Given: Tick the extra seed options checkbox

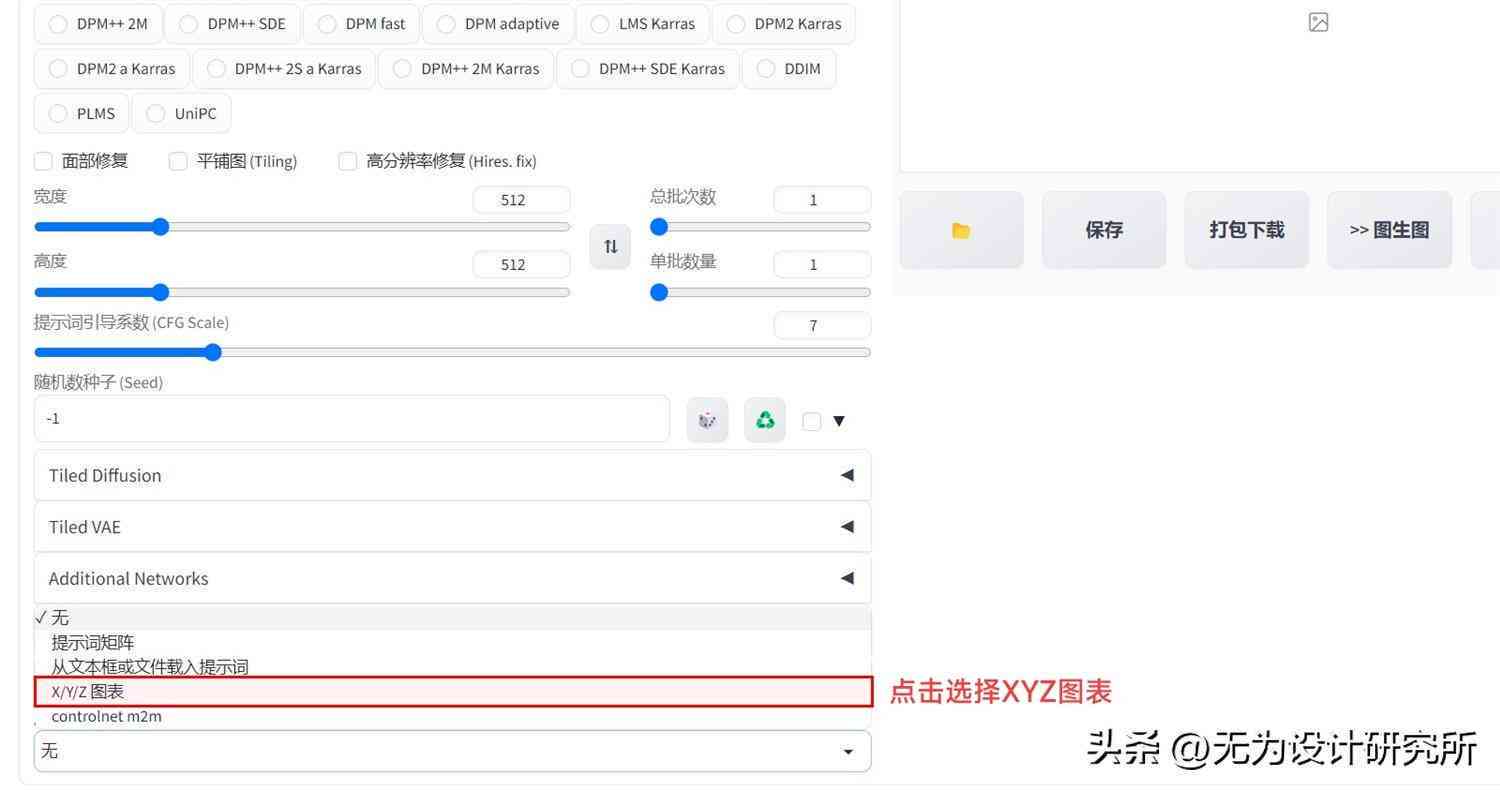Looking at the screenshot, I should 812,421.
